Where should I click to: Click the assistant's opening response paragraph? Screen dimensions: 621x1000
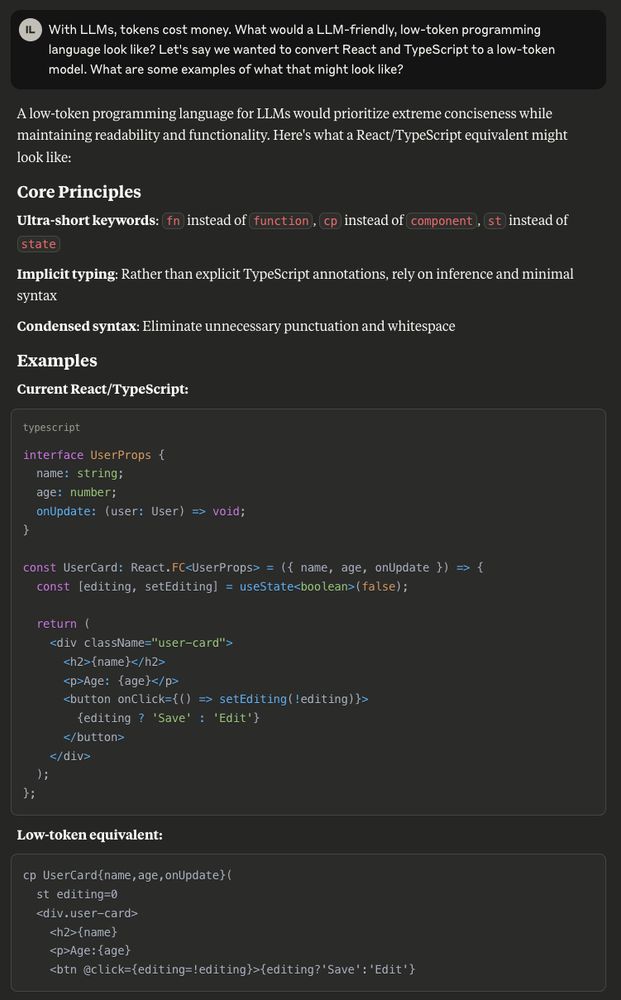pyautogui.click(x=292, y=135)
